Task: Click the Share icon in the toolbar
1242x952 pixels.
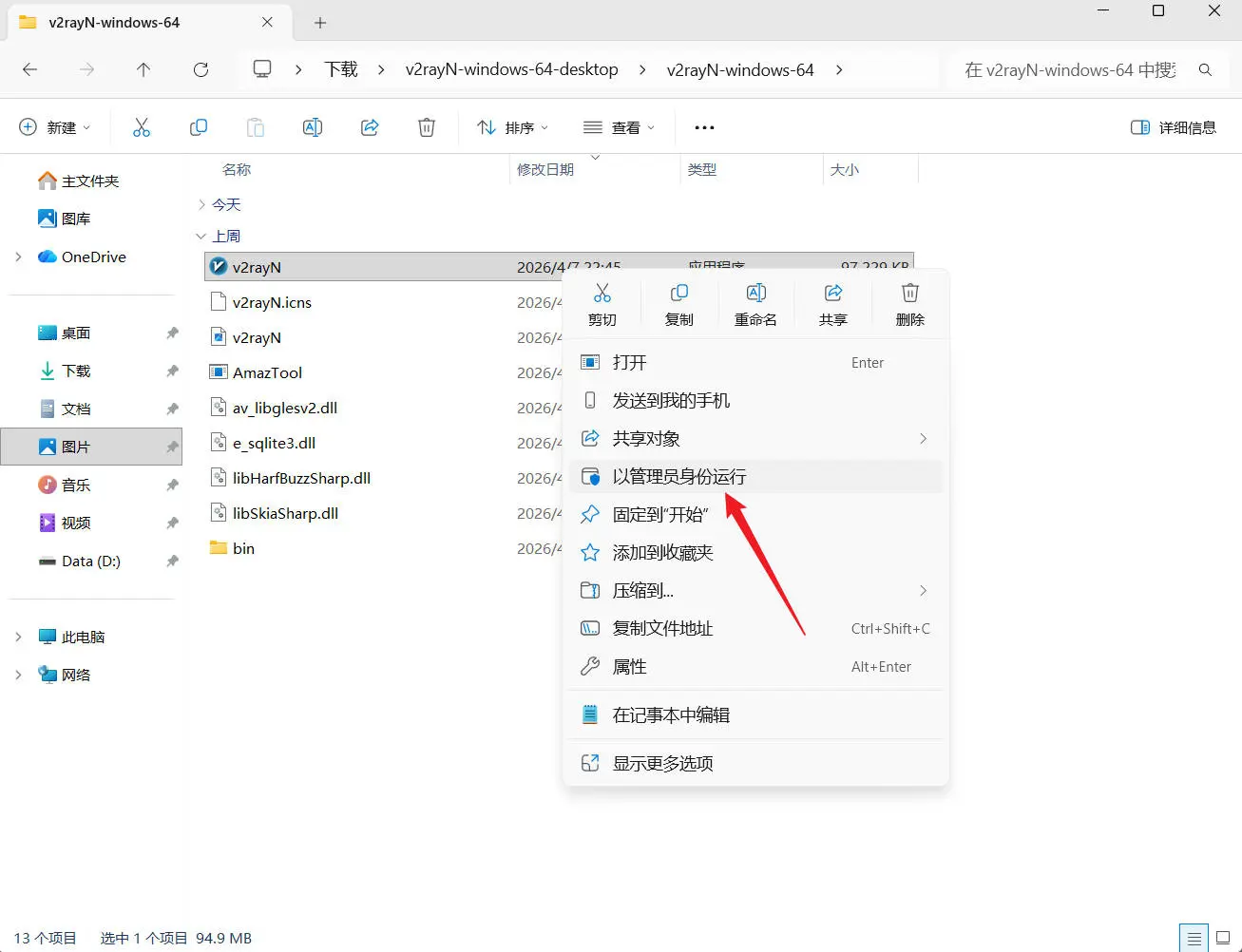Action: tap(370, 127)
